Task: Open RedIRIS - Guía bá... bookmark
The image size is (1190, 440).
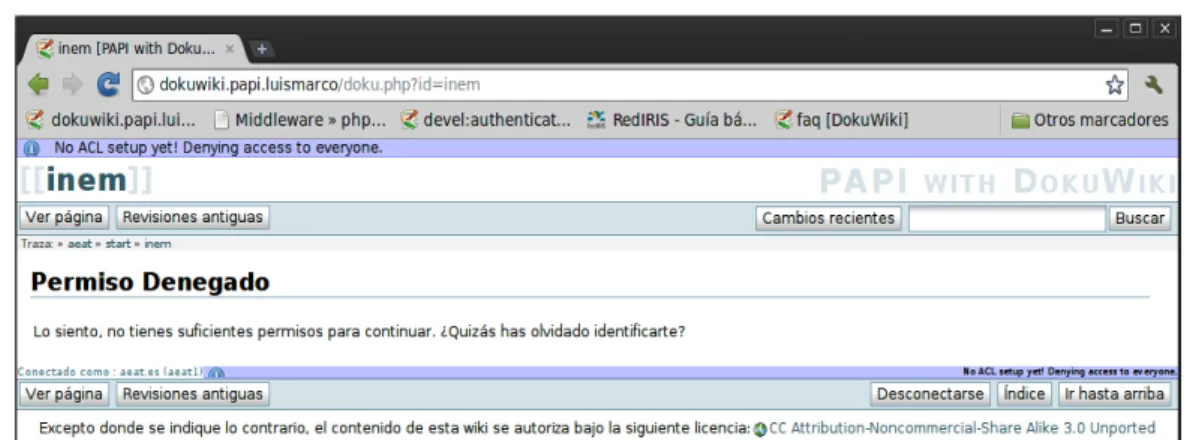Action: tap(672, 120)
